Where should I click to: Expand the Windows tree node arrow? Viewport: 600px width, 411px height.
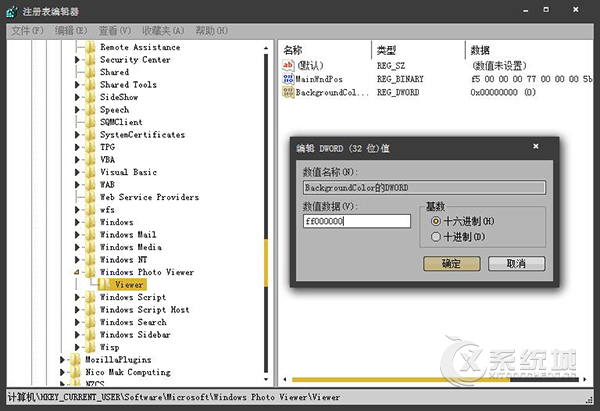pyautogui.click(x=77, y=222)
